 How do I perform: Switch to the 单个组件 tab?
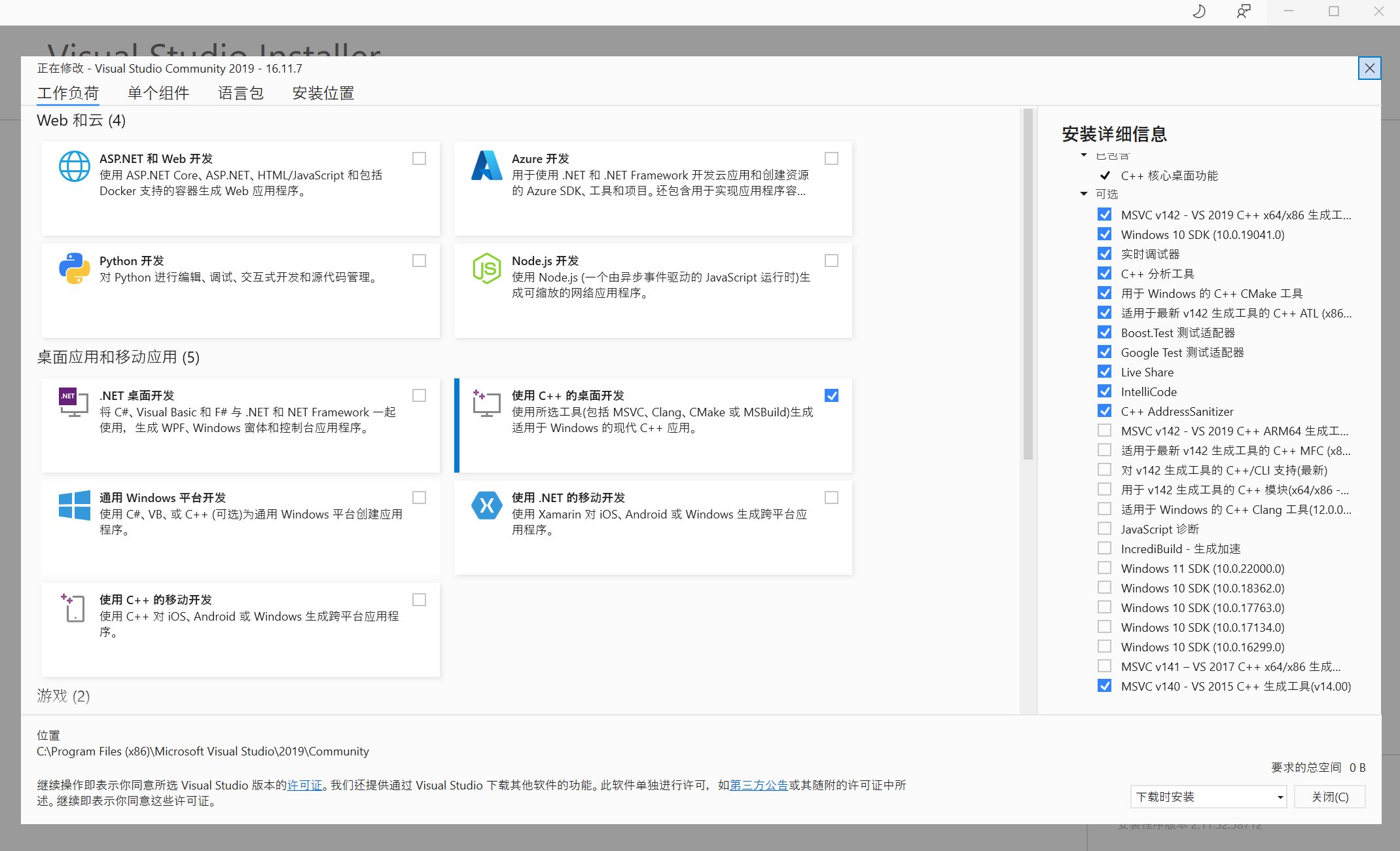pos(158,92)
